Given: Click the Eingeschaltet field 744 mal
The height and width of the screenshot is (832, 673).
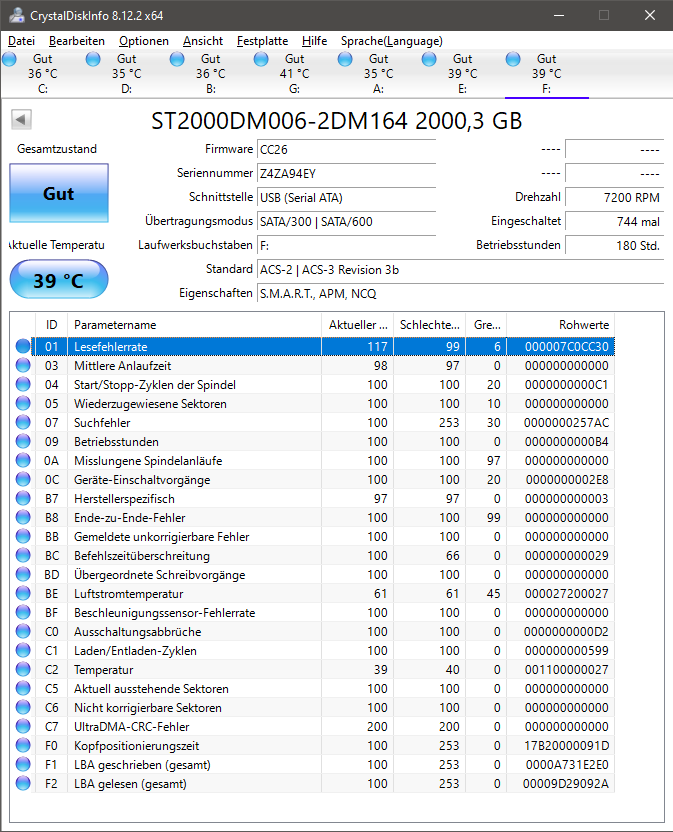Looking at the screenshot, I should (615, 221).
